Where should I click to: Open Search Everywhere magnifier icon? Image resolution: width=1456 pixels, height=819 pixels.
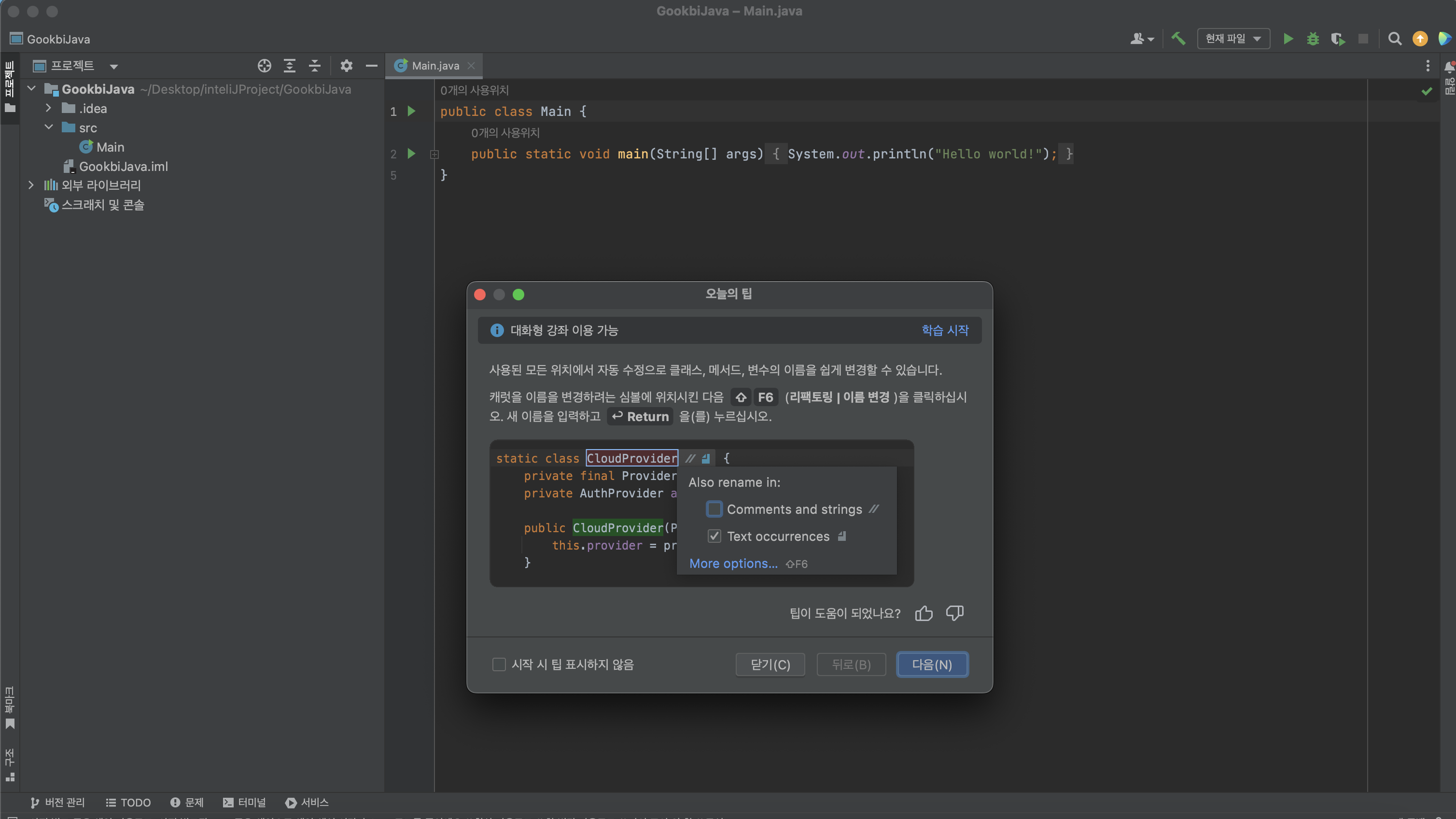pos(1394,39)
